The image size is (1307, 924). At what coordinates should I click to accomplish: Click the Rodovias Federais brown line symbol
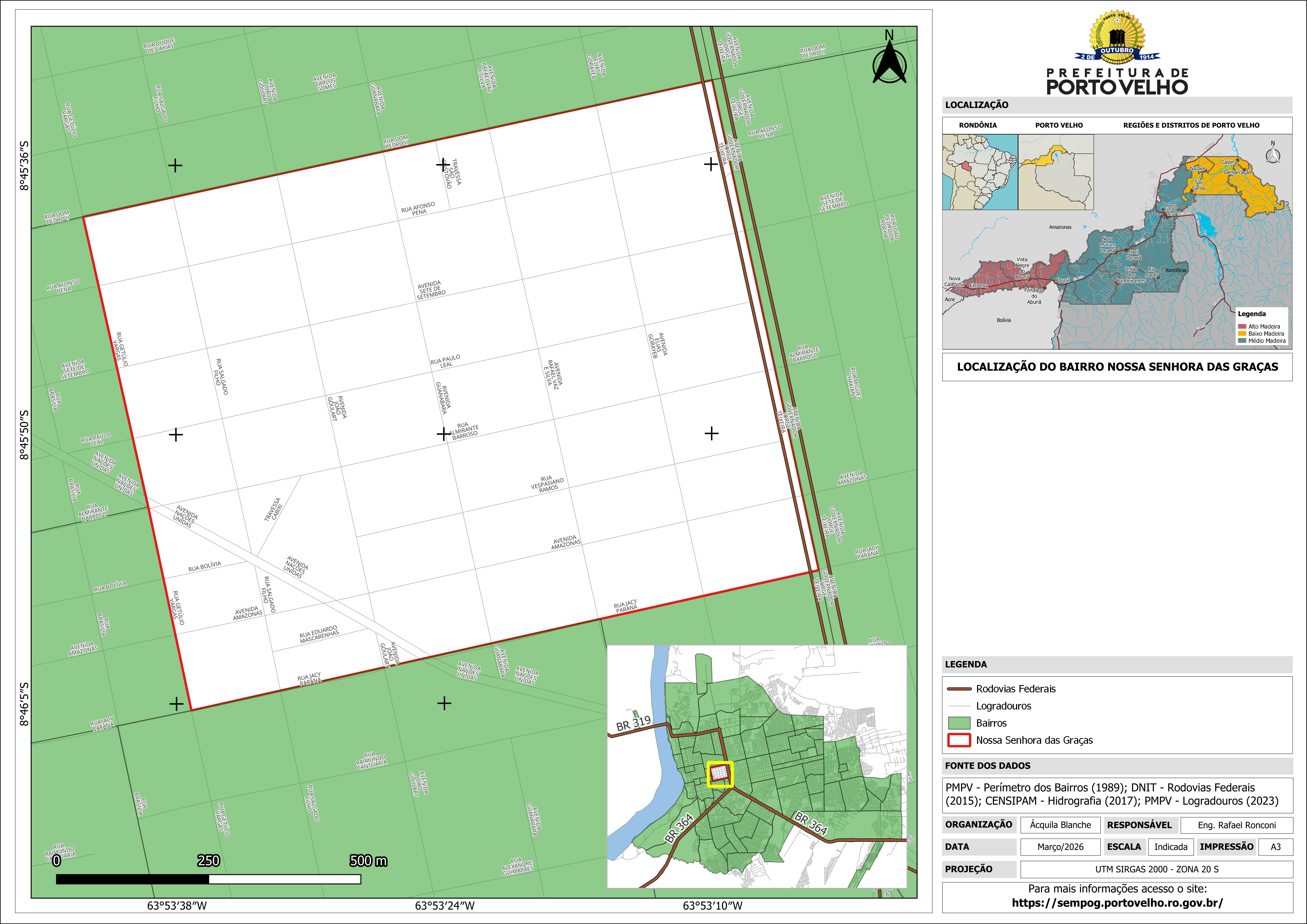click(959, 689)
